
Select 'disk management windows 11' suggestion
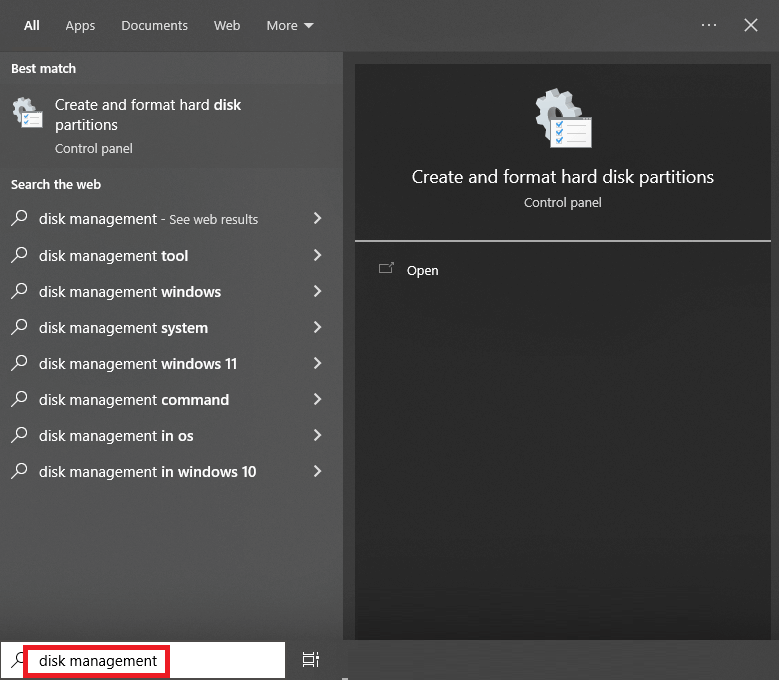pyautogui.click(x=171, y=364)
